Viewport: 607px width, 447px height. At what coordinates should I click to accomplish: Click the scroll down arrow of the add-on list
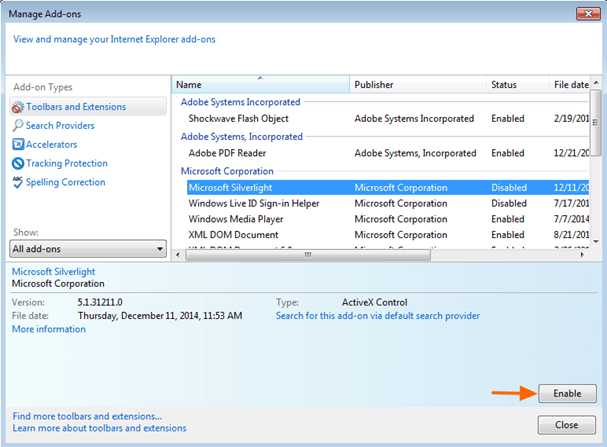(x=596, y=241)
